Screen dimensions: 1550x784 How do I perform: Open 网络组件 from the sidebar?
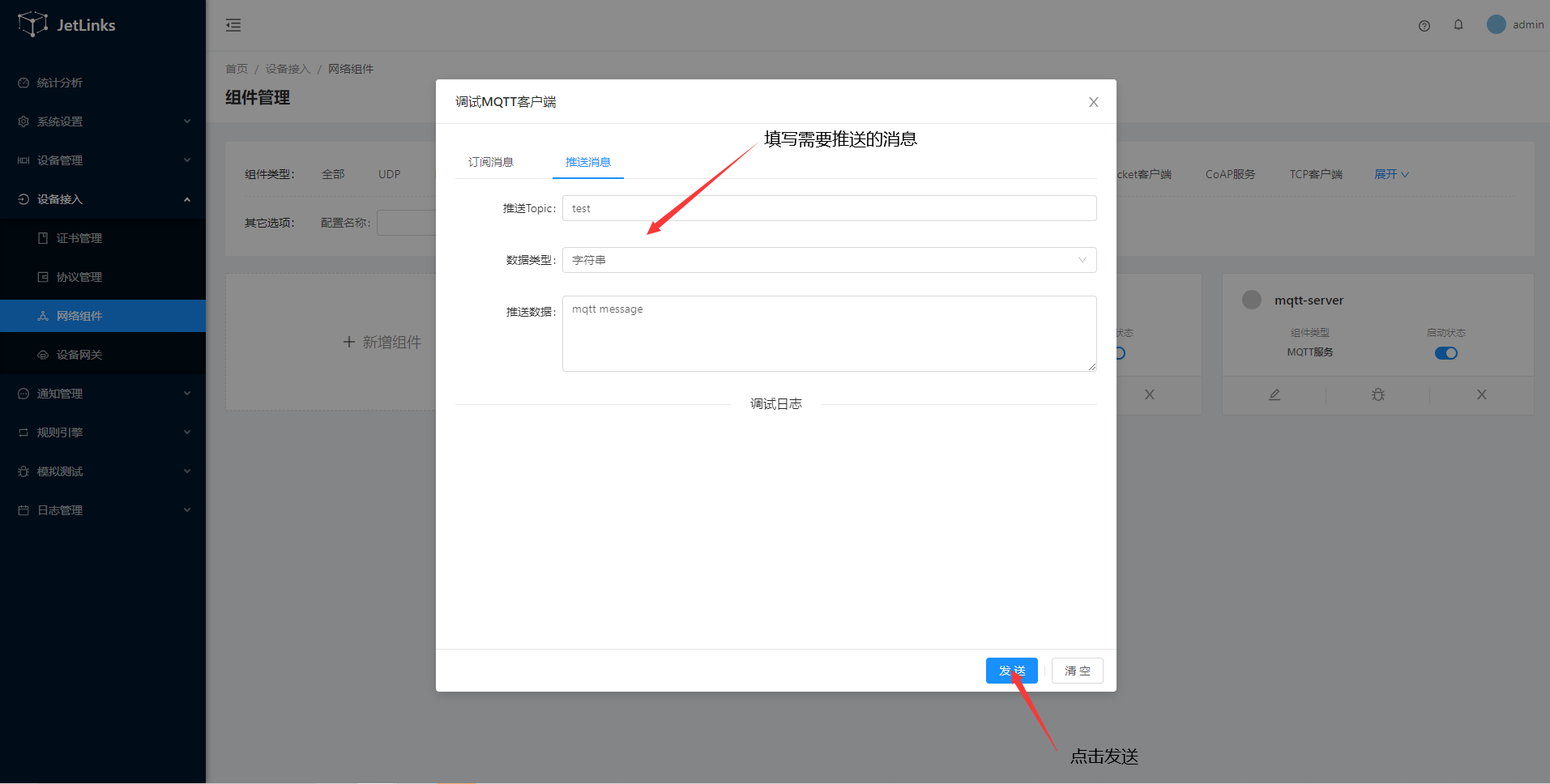79,315
